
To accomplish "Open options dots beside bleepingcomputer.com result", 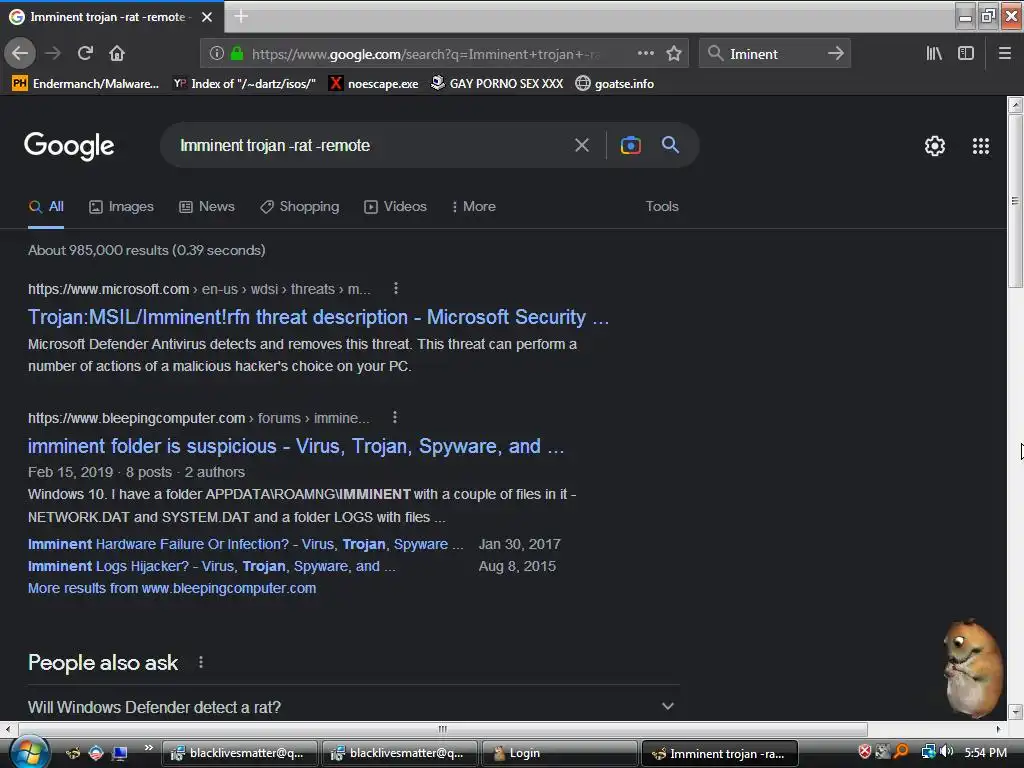I will pos(394,417).
